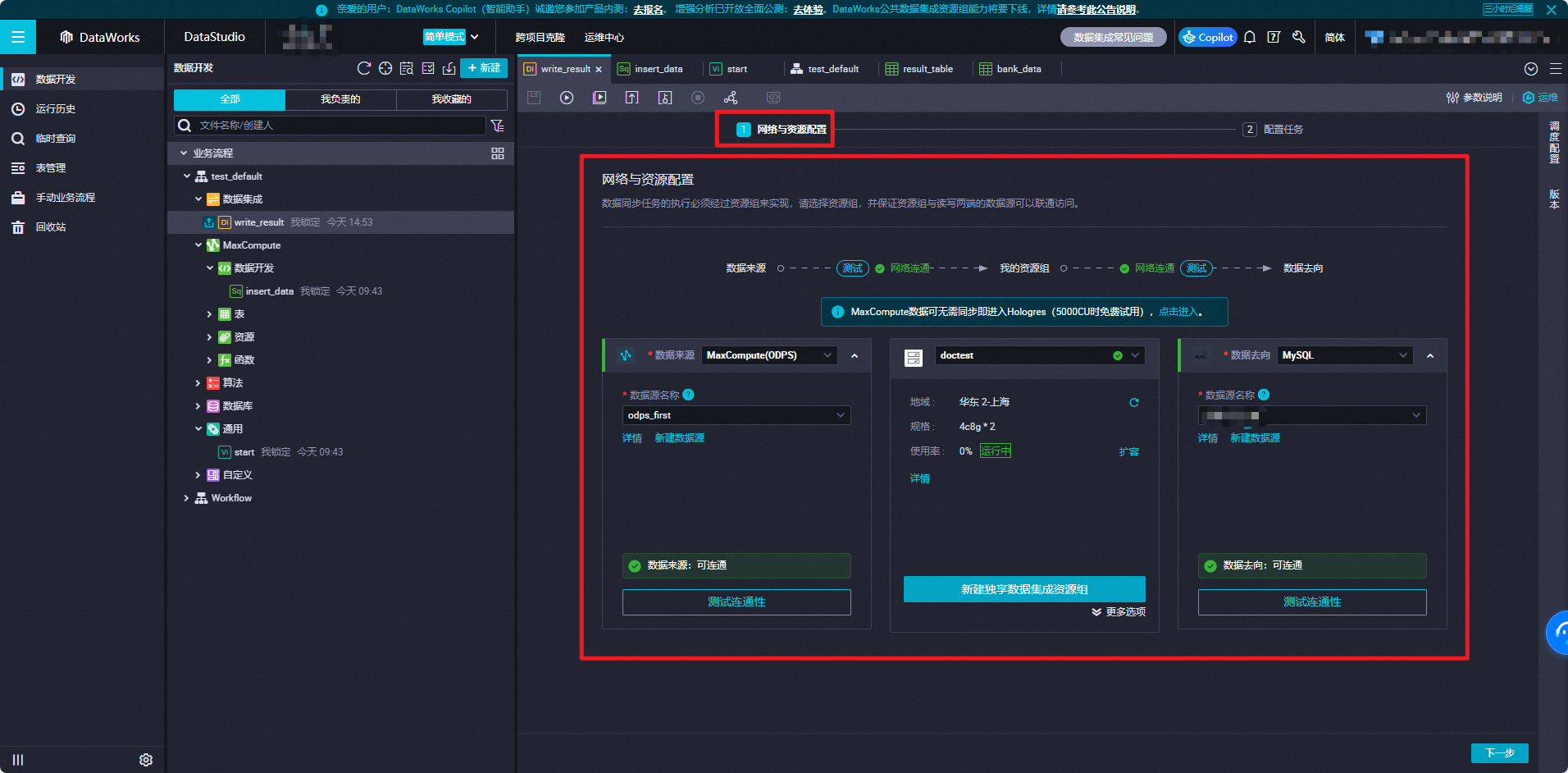Click the batch operation icon in 数据开发 panel
This screenshot has height=773, width=1568.
click(428, 68)
